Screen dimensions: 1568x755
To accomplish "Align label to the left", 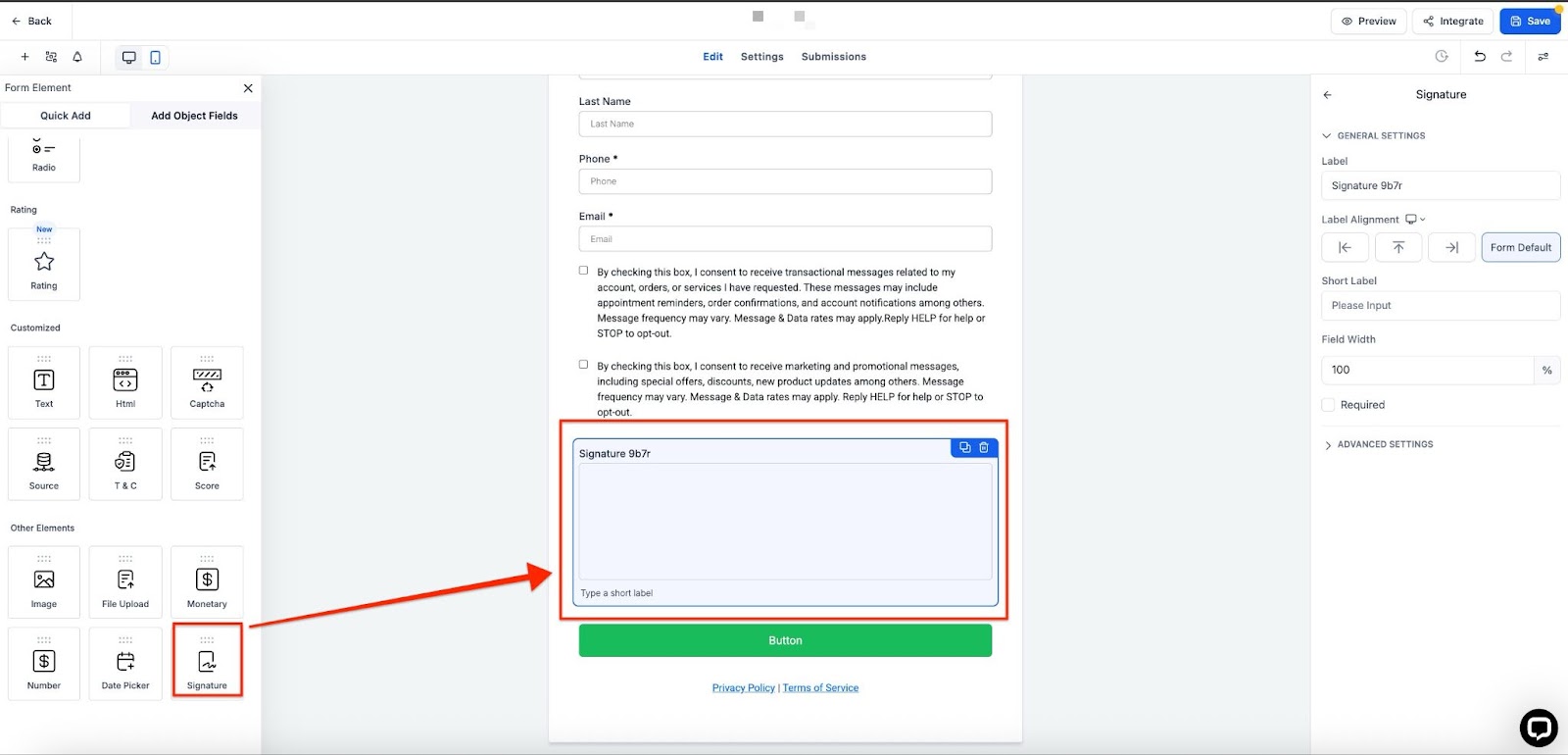I will [x=1345, y=247].
